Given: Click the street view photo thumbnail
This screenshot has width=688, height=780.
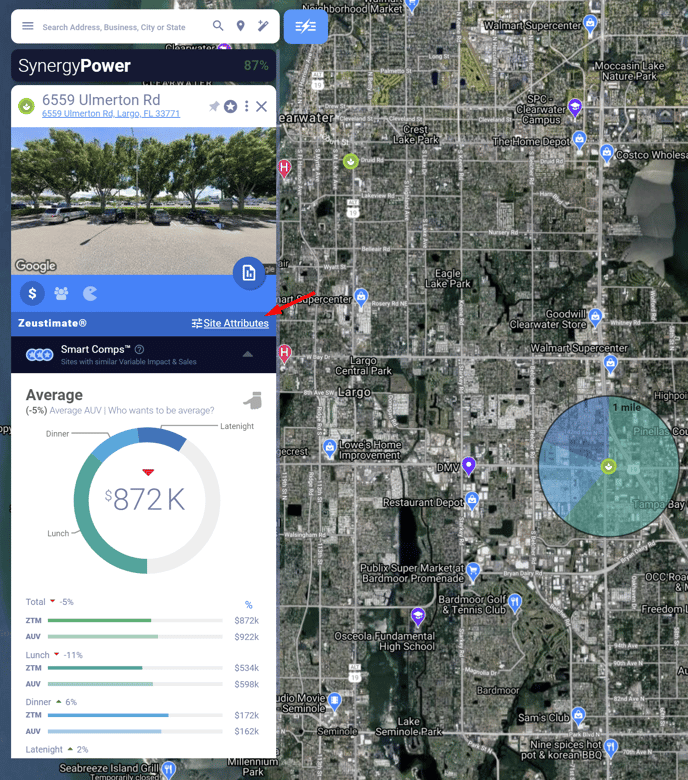Looking at the screenshot, I should (x=143, y=201).
